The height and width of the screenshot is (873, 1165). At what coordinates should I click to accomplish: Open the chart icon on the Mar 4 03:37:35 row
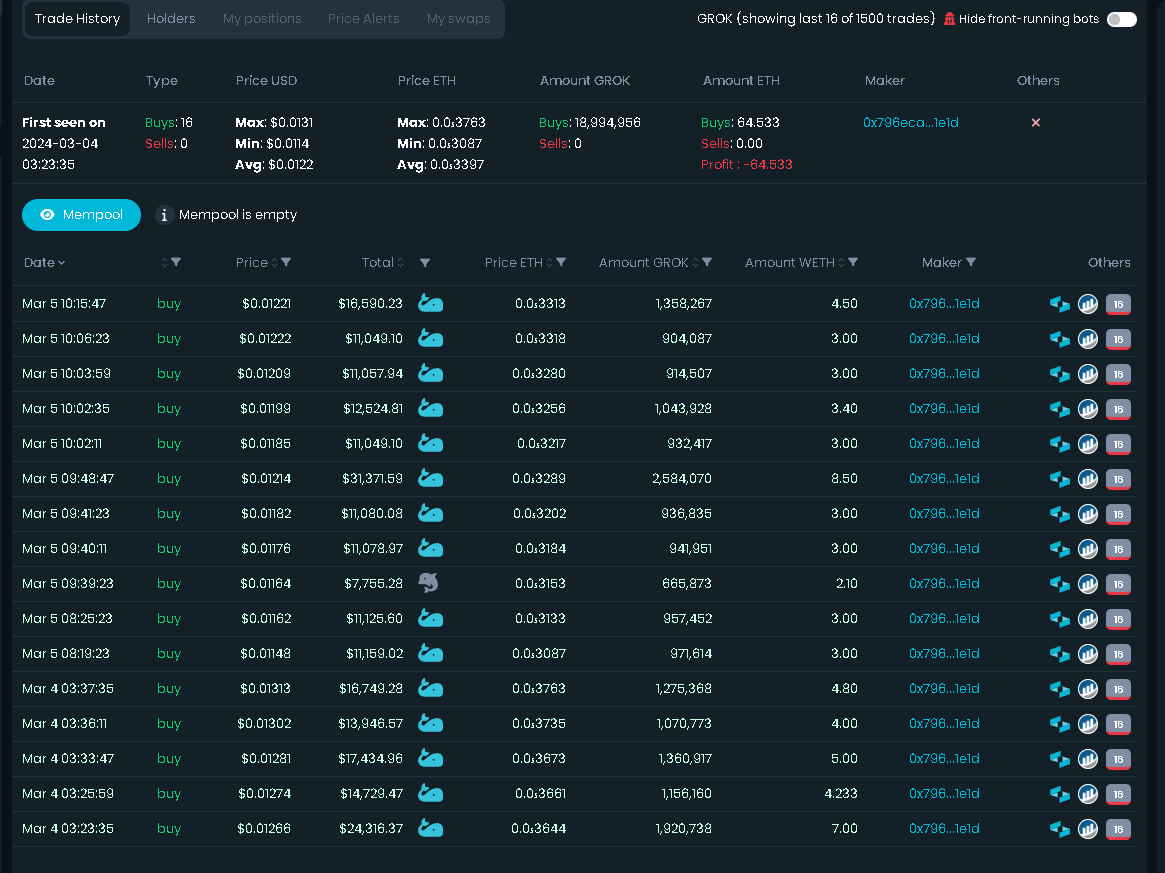point(1088,689)
